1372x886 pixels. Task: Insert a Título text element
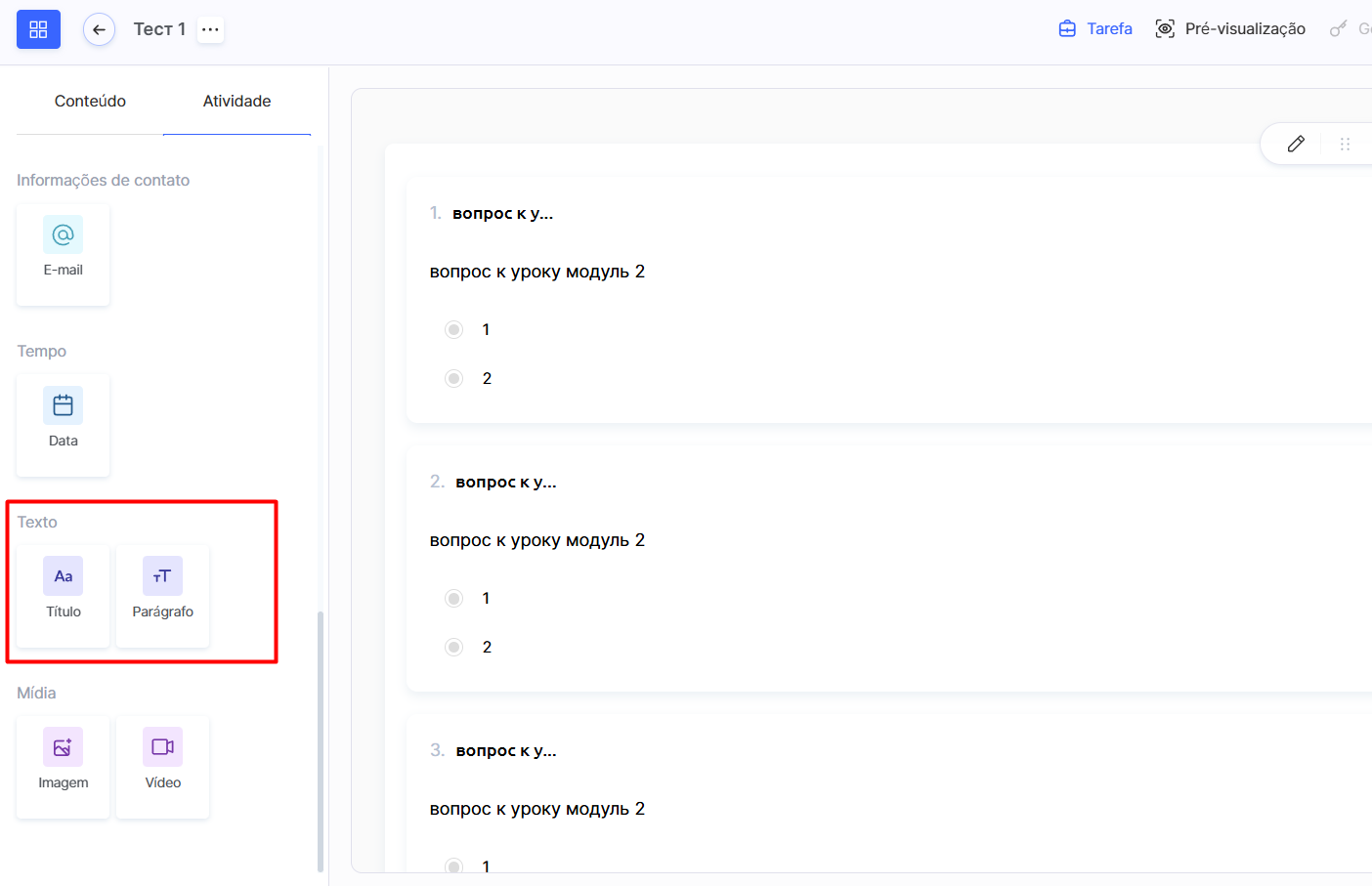point(64,596)
